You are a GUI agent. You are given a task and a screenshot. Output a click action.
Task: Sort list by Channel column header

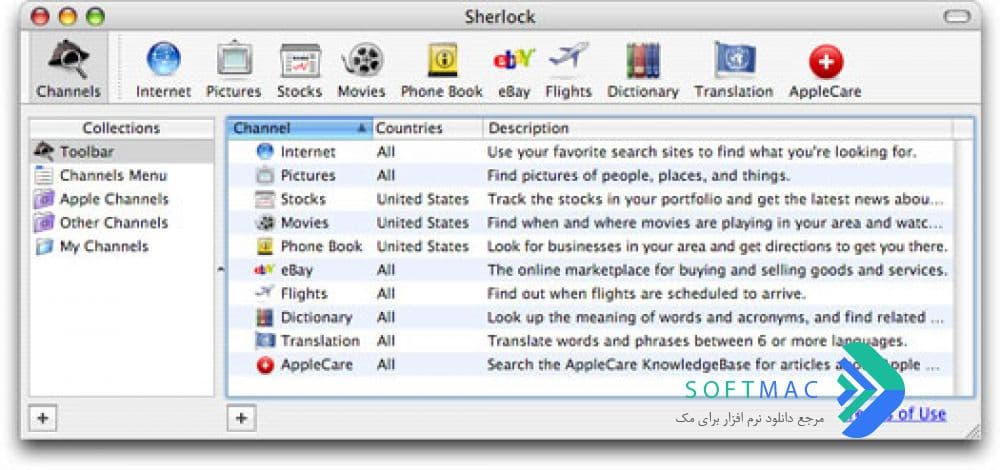(299, 128)
